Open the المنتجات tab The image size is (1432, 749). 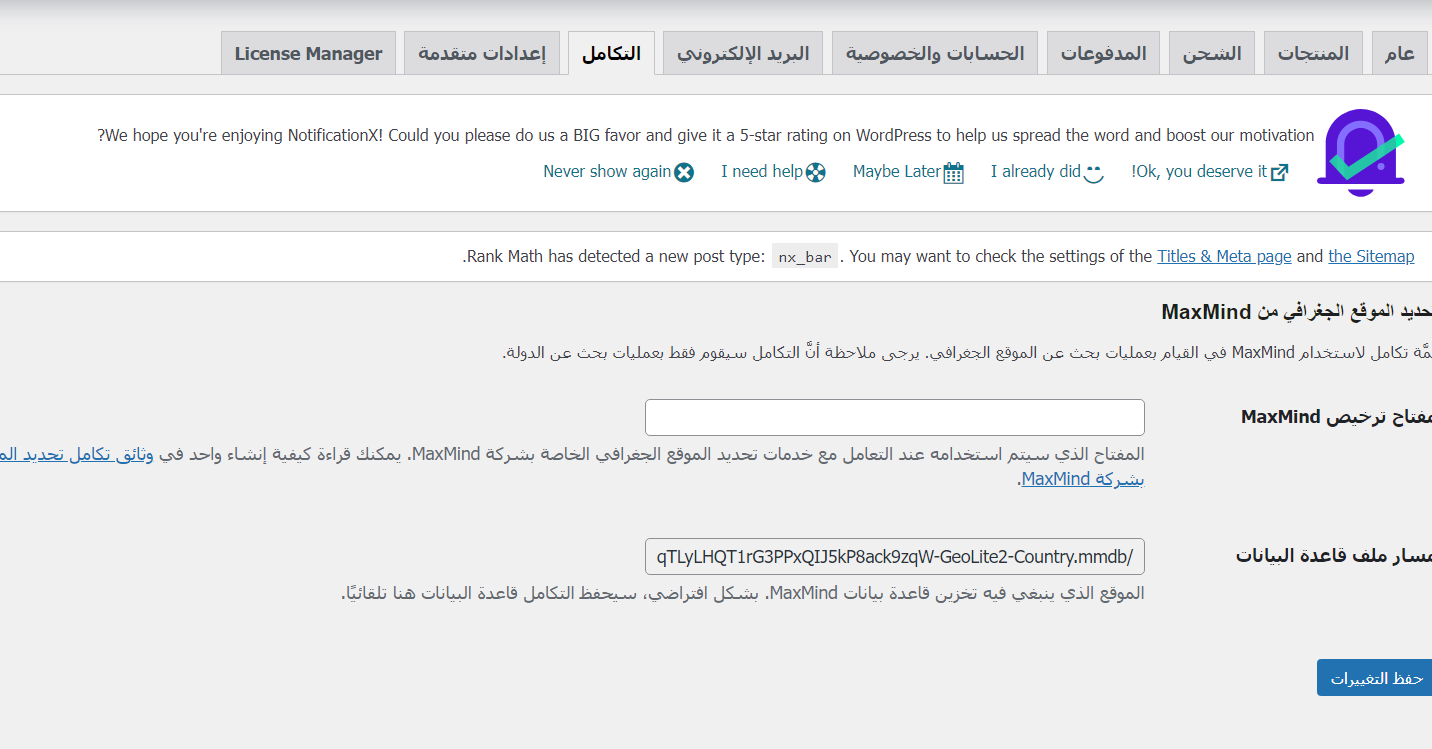point(1313,53)
